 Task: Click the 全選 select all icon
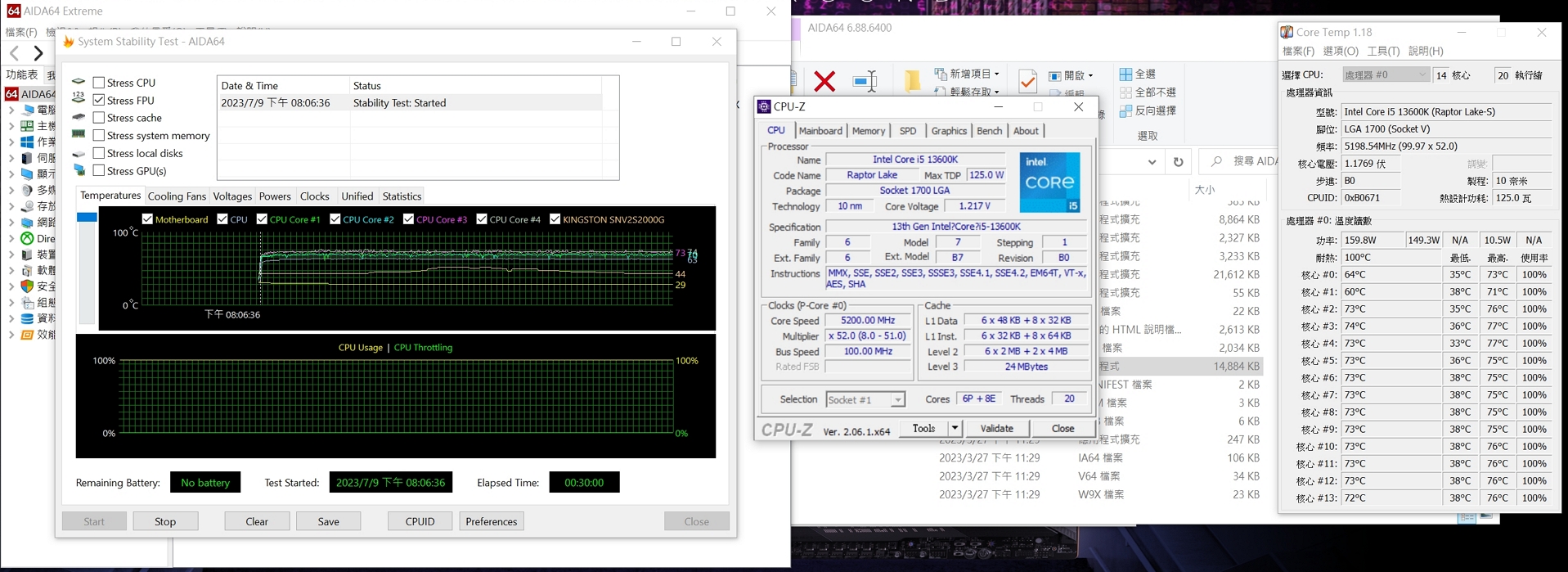(1126, 74)
